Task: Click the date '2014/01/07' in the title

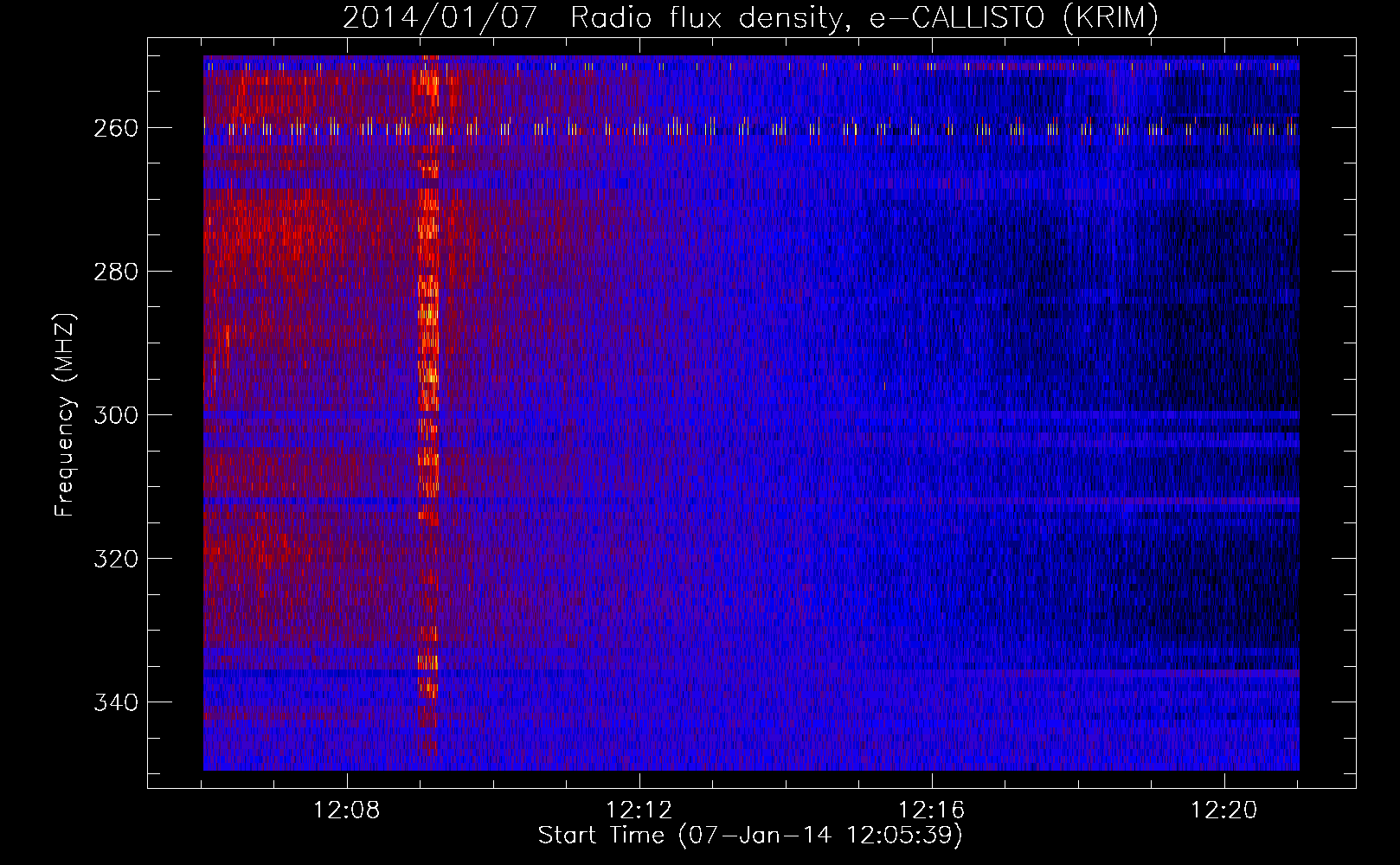Action: click(440, 18)
